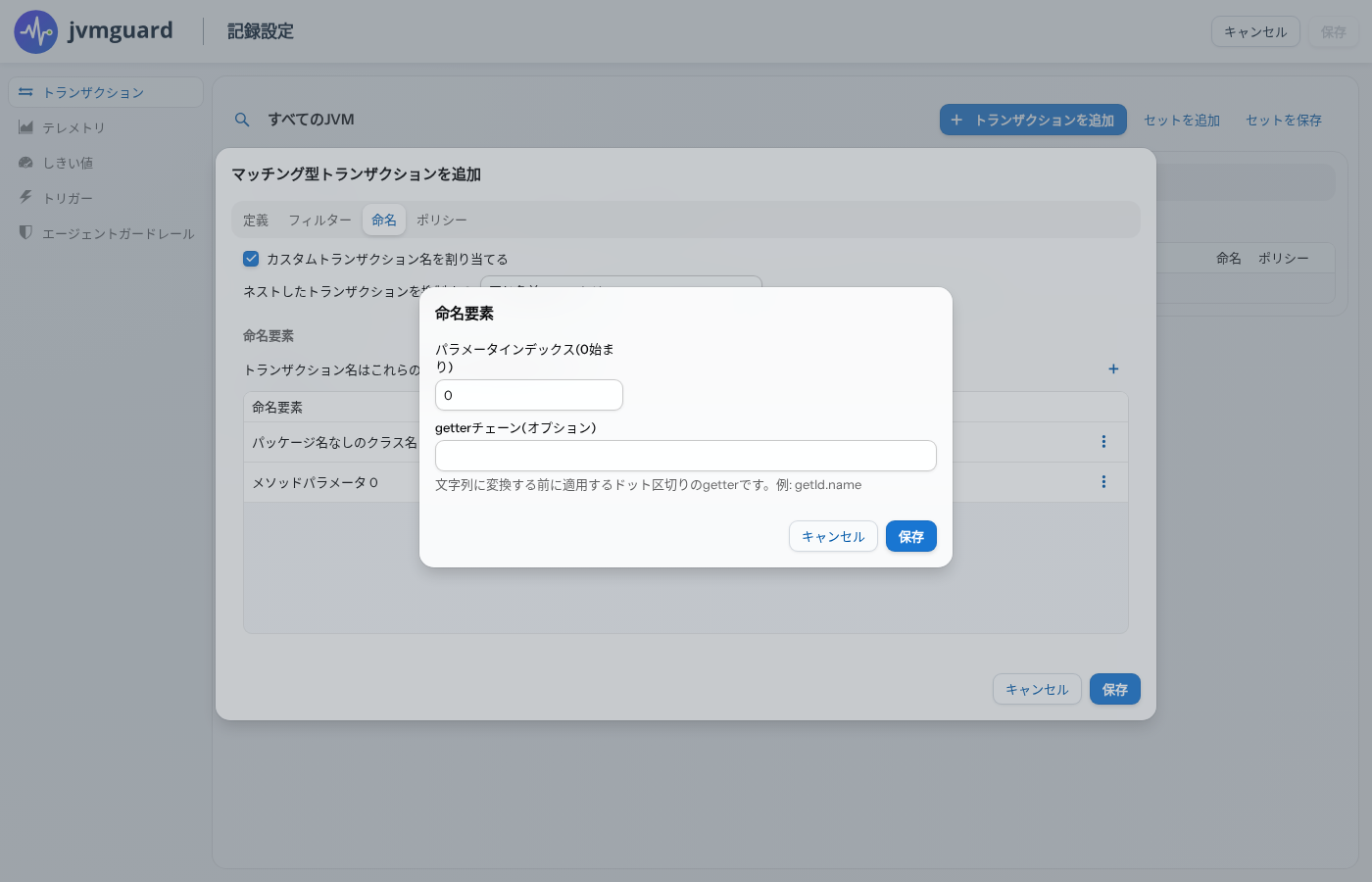The width and height of the screenshot is (1372, 882).
Task: Switch to the ポリシー tab
Action: pyautogui.click(x=442, y=220)
